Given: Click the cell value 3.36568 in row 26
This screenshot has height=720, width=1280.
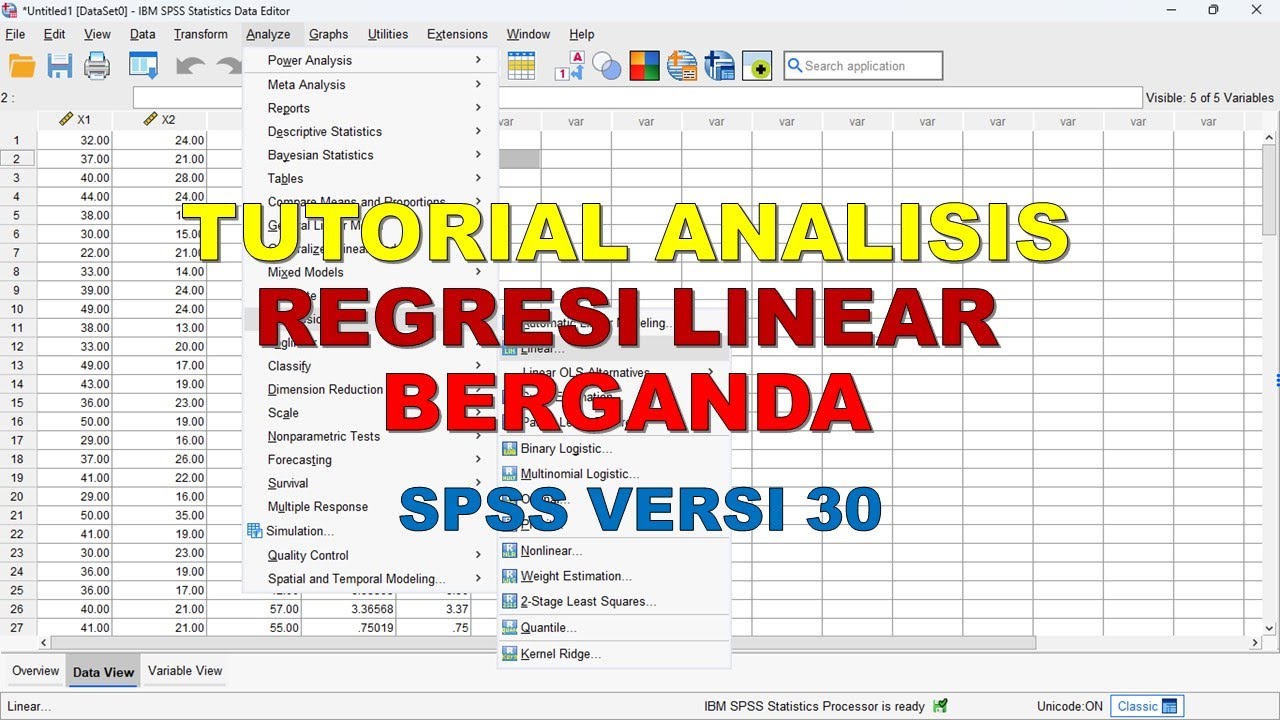Looking at the screenshot, I should point(349,609).
